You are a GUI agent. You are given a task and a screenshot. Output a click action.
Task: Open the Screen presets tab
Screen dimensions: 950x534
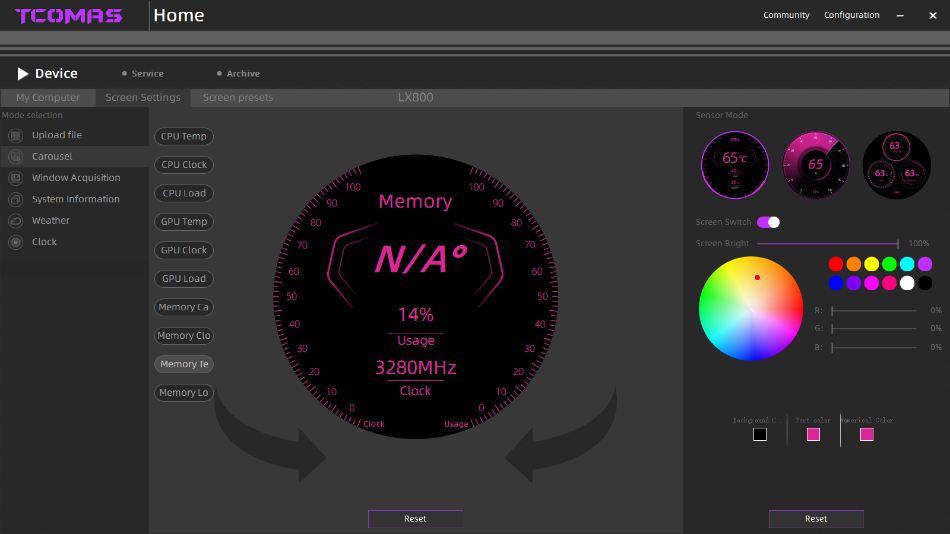[238, 98]
